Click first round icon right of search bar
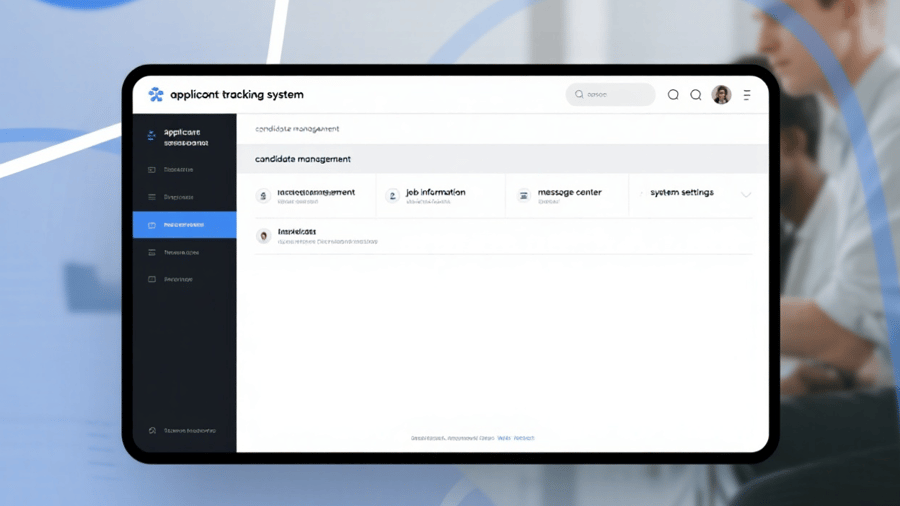 (673, 95)
